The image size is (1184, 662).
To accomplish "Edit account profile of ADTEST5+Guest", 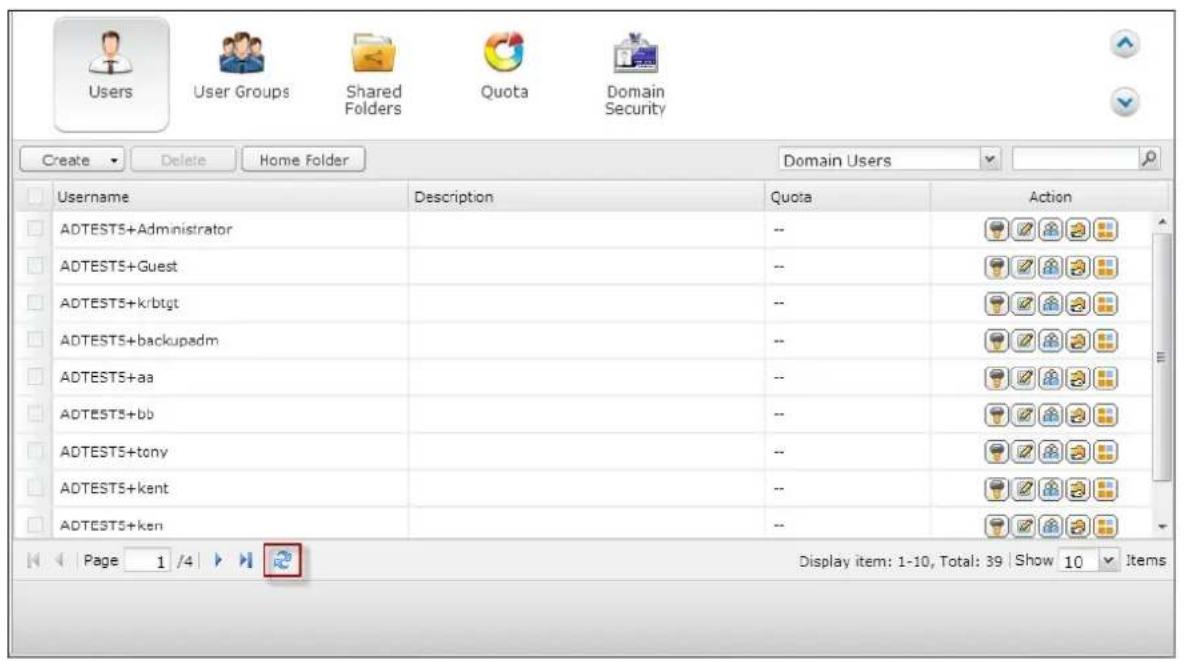I will click(x=1024, y=266).
